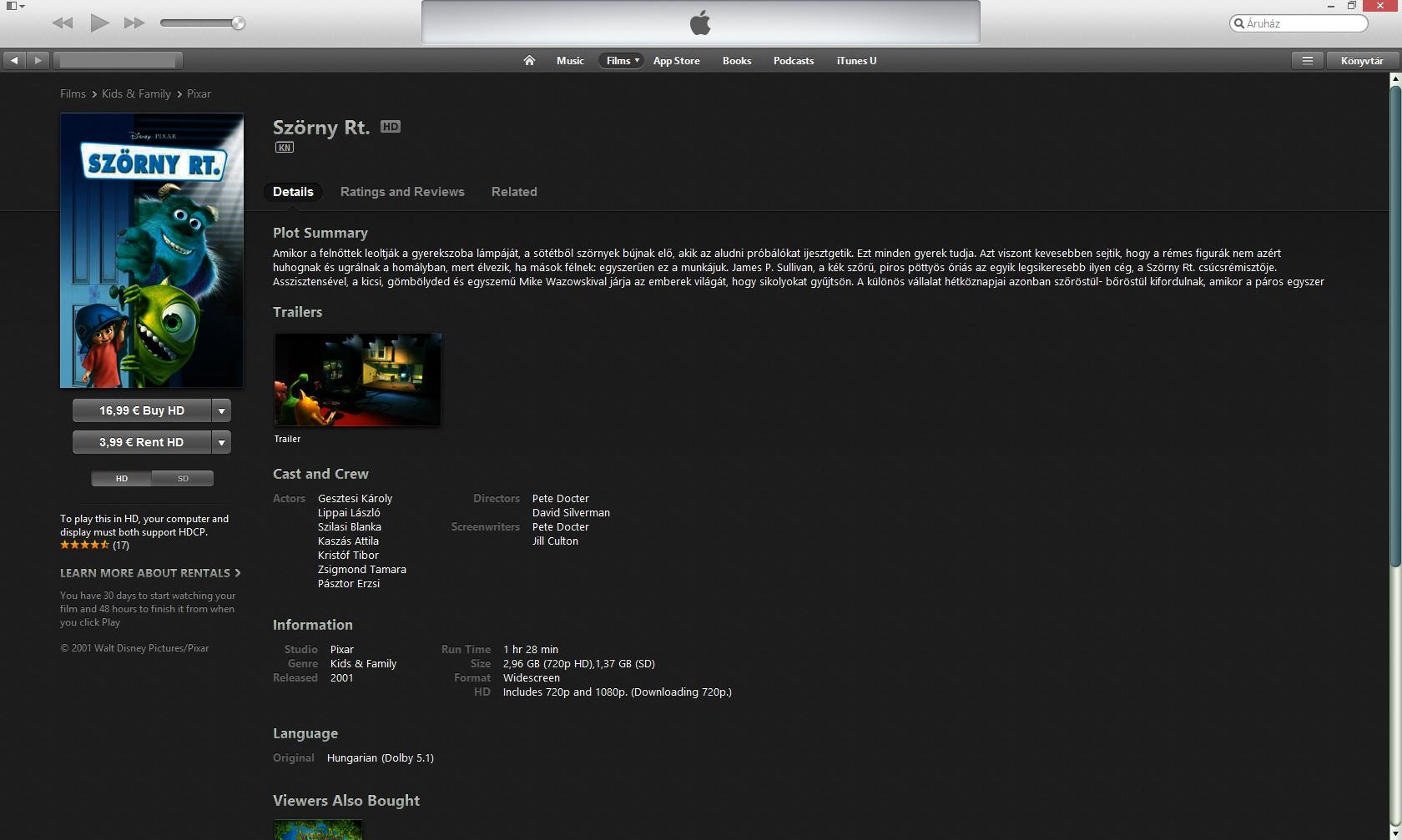Click the vertical scrollbar thumb

pos(1394,325)
